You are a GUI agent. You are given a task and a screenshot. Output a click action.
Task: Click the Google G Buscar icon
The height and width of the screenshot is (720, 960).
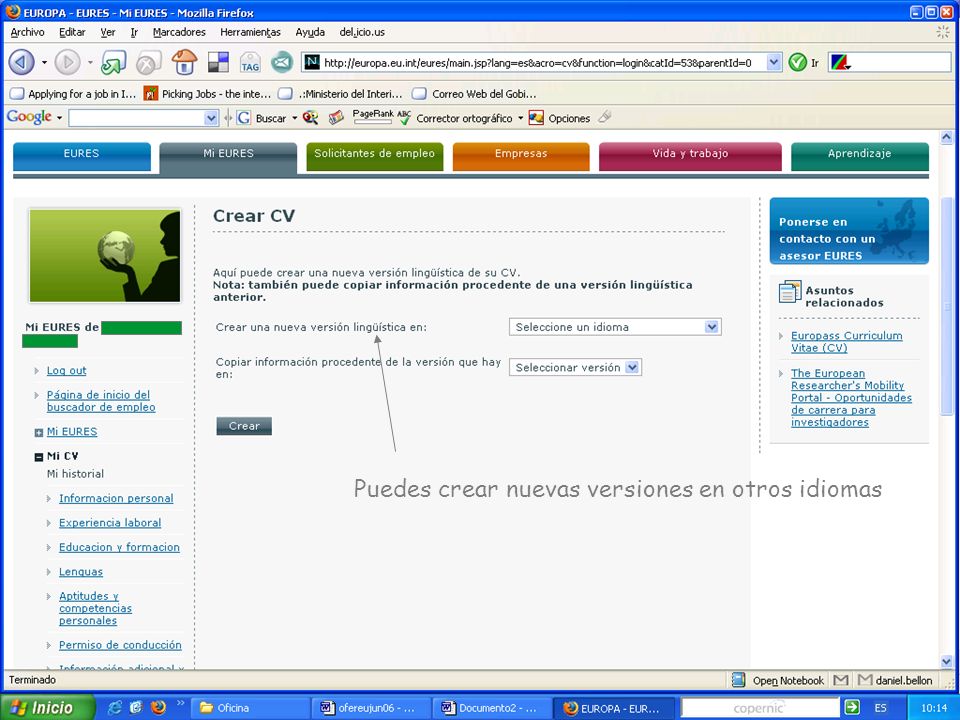click(x=244, y=118)
